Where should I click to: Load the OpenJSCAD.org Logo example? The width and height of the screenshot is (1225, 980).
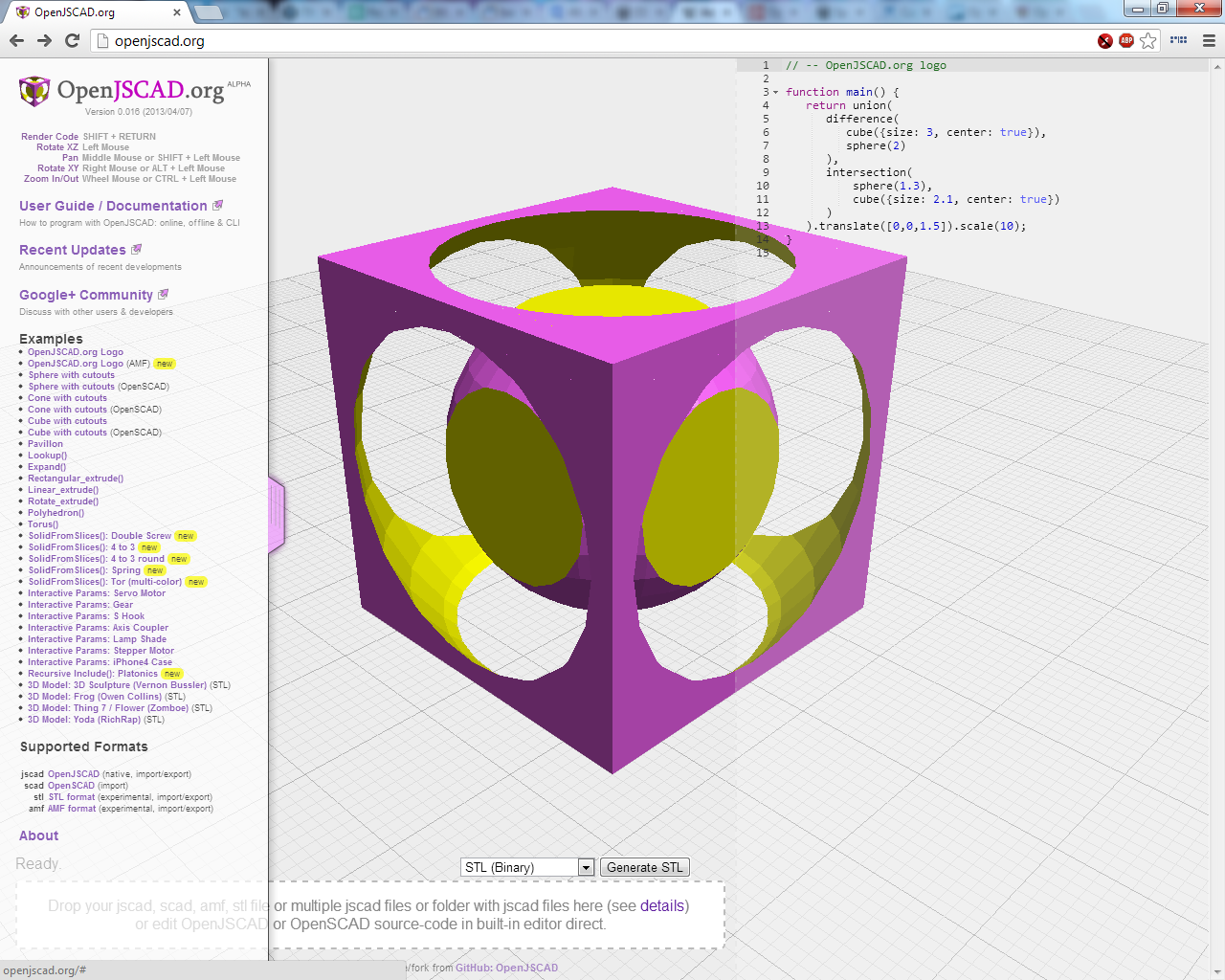pos(76,352)
